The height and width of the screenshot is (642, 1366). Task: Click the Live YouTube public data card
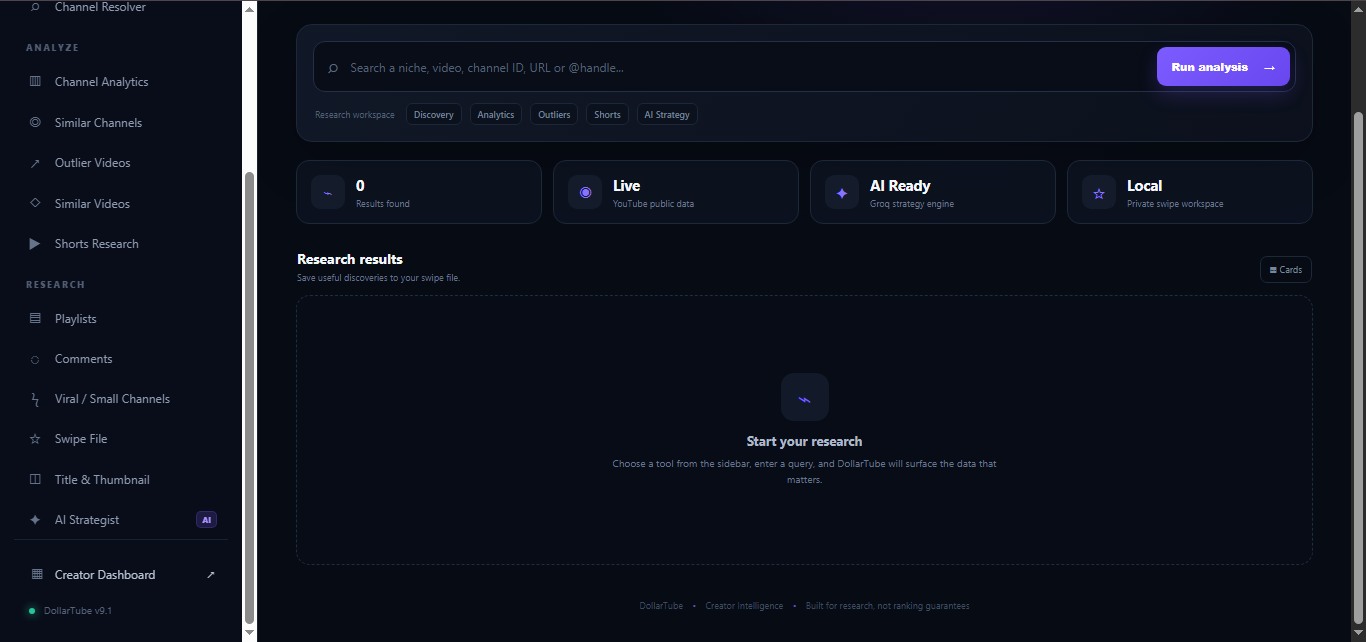coord(676,192)
